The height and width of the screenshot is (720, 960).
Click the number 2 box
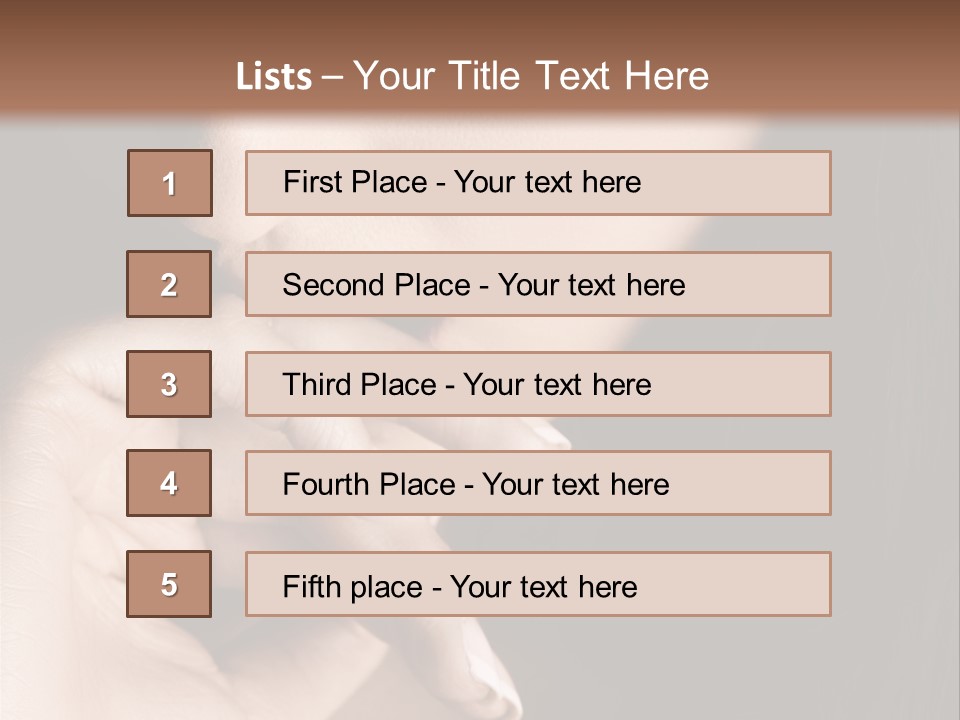[169, 284]
